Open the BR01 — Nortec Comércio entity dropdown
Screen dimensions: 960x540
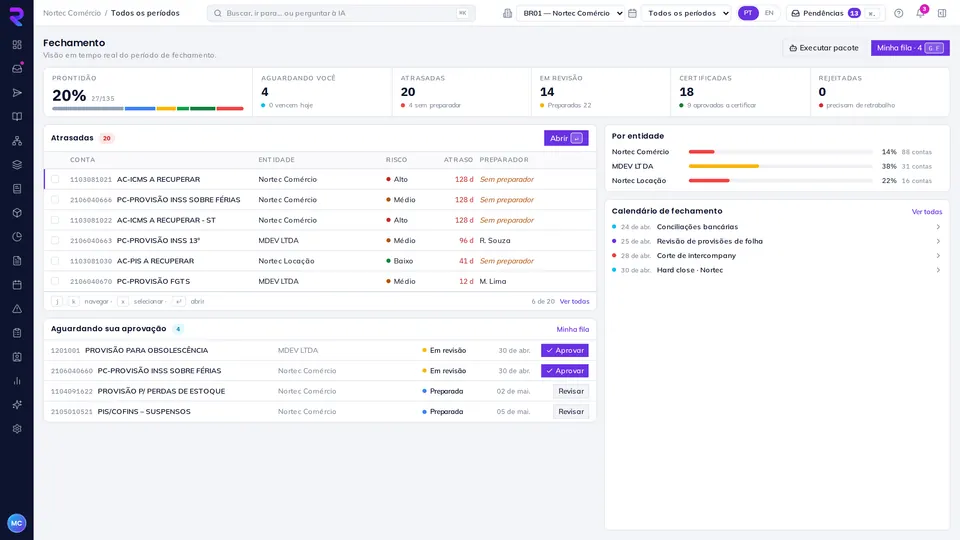click(571, 13)
